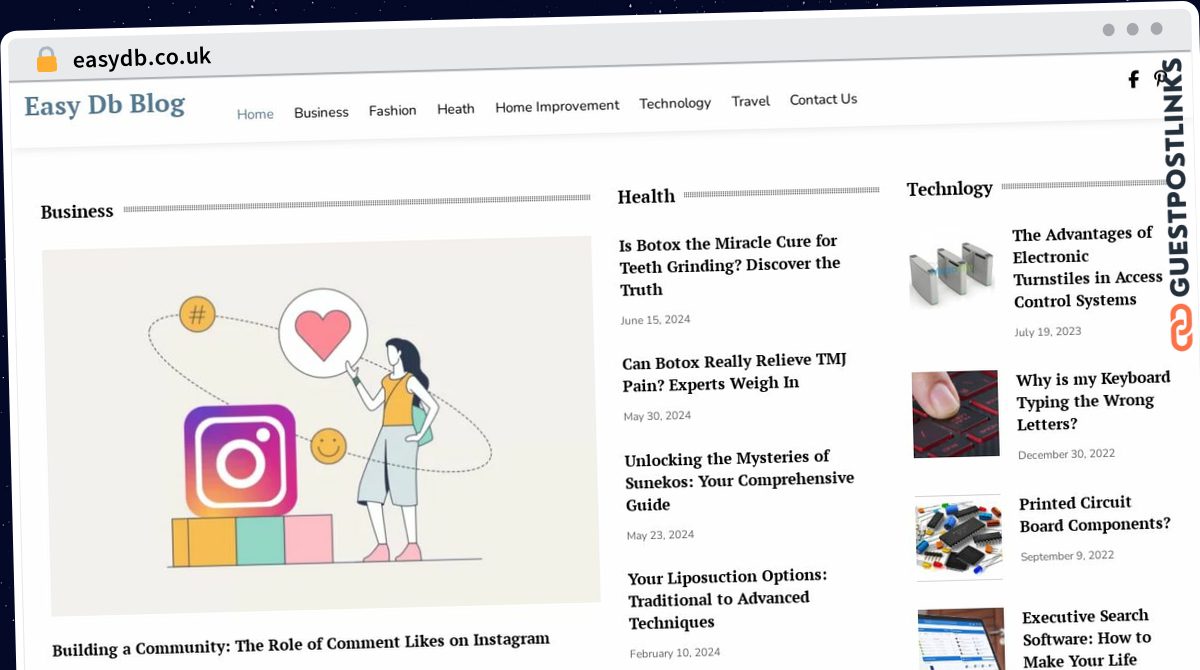
Task: Click the Technlogy section heading
Action: (x=950, y=189)
